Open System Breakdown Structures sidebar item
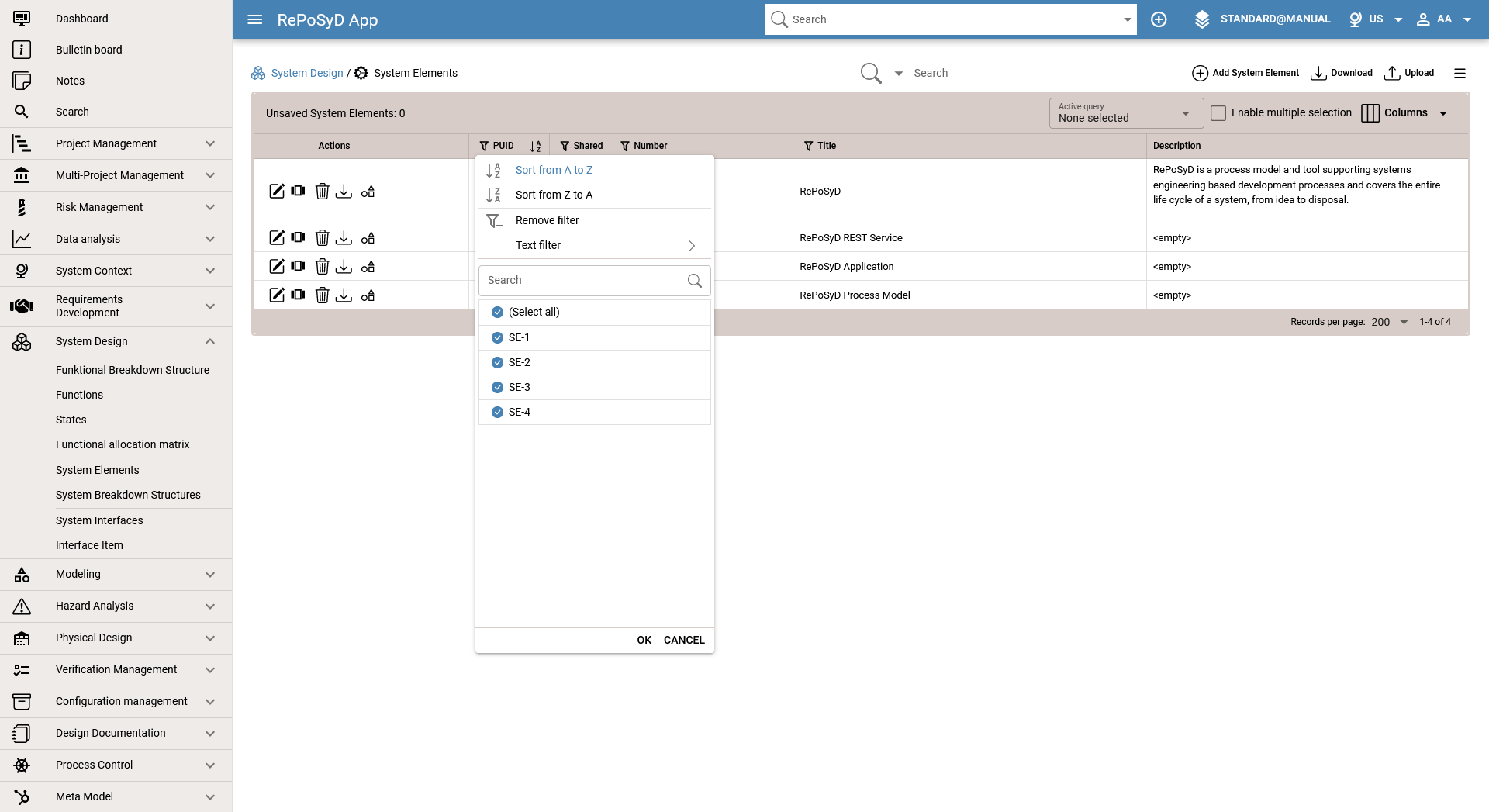The image size is (1489, 812). 128,495
